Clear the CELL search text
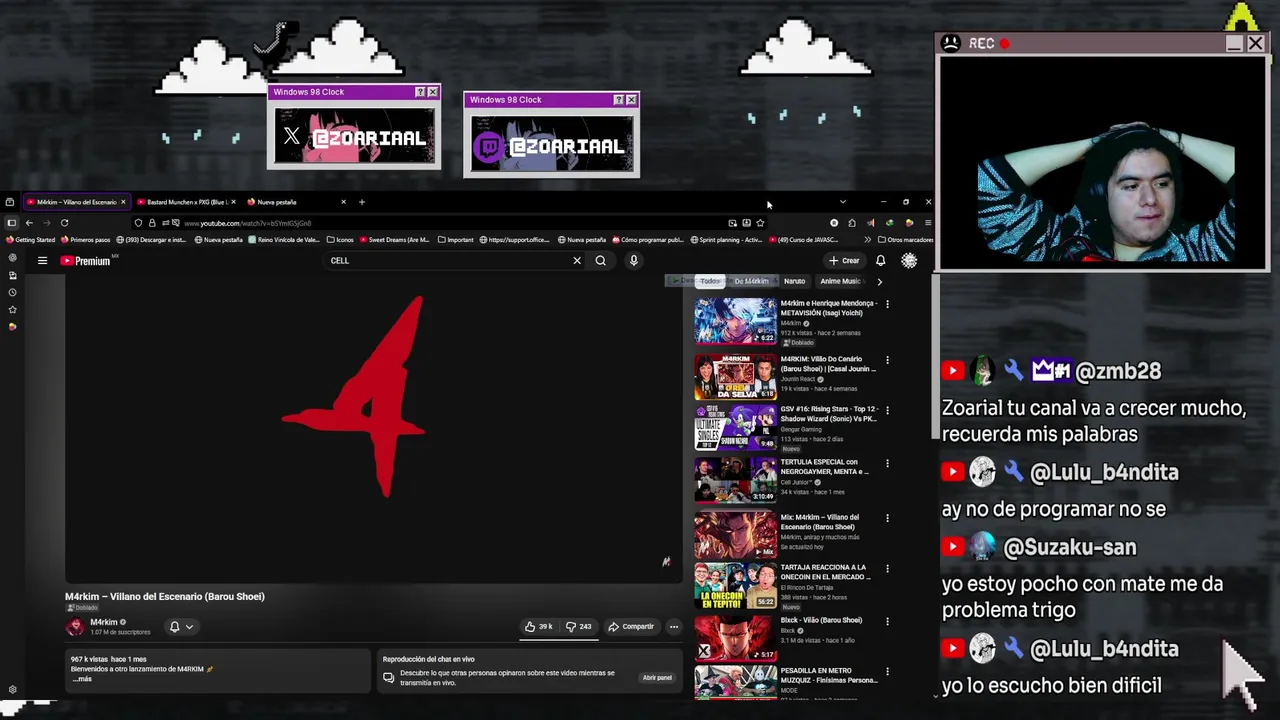 pos(576,261)
